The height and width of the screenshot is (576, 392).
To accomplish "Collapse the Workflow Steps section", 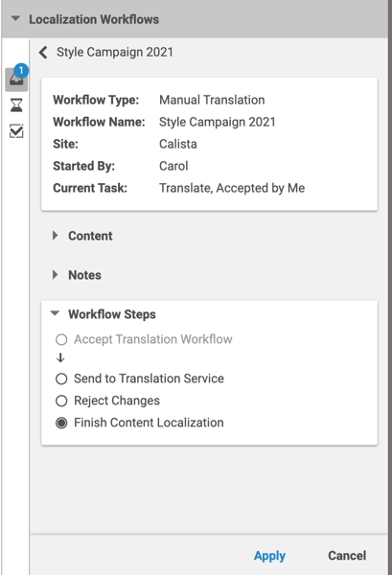I will [55, 313].
